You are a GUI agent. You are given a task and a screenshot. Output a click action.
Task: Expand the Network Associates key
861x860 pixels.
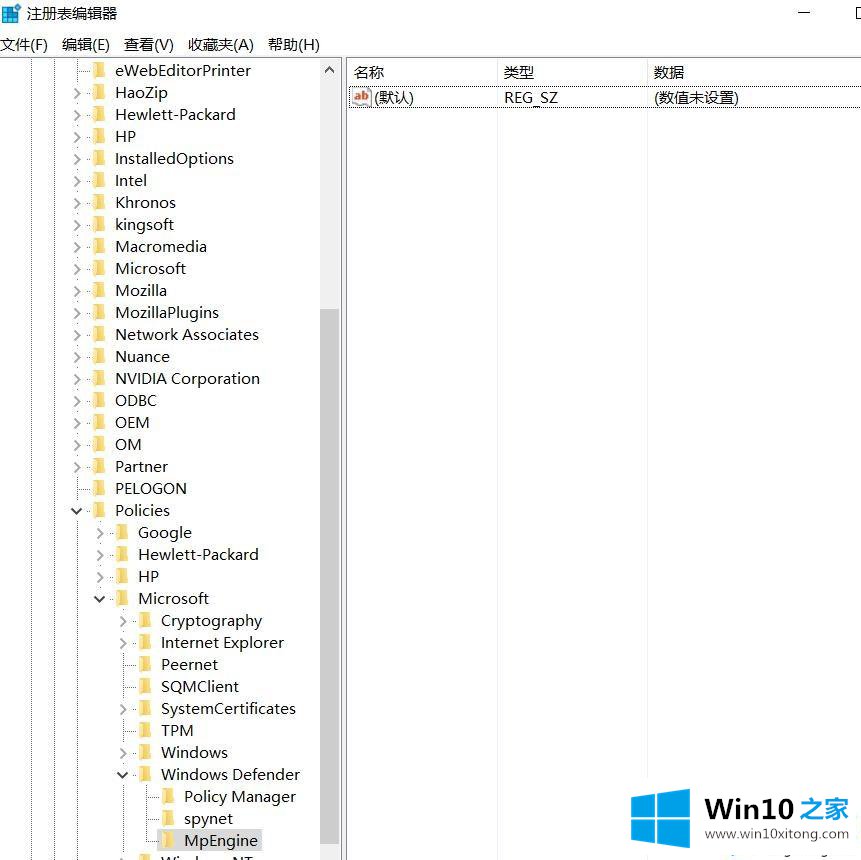pyautogui.click(x=77, y=335)
